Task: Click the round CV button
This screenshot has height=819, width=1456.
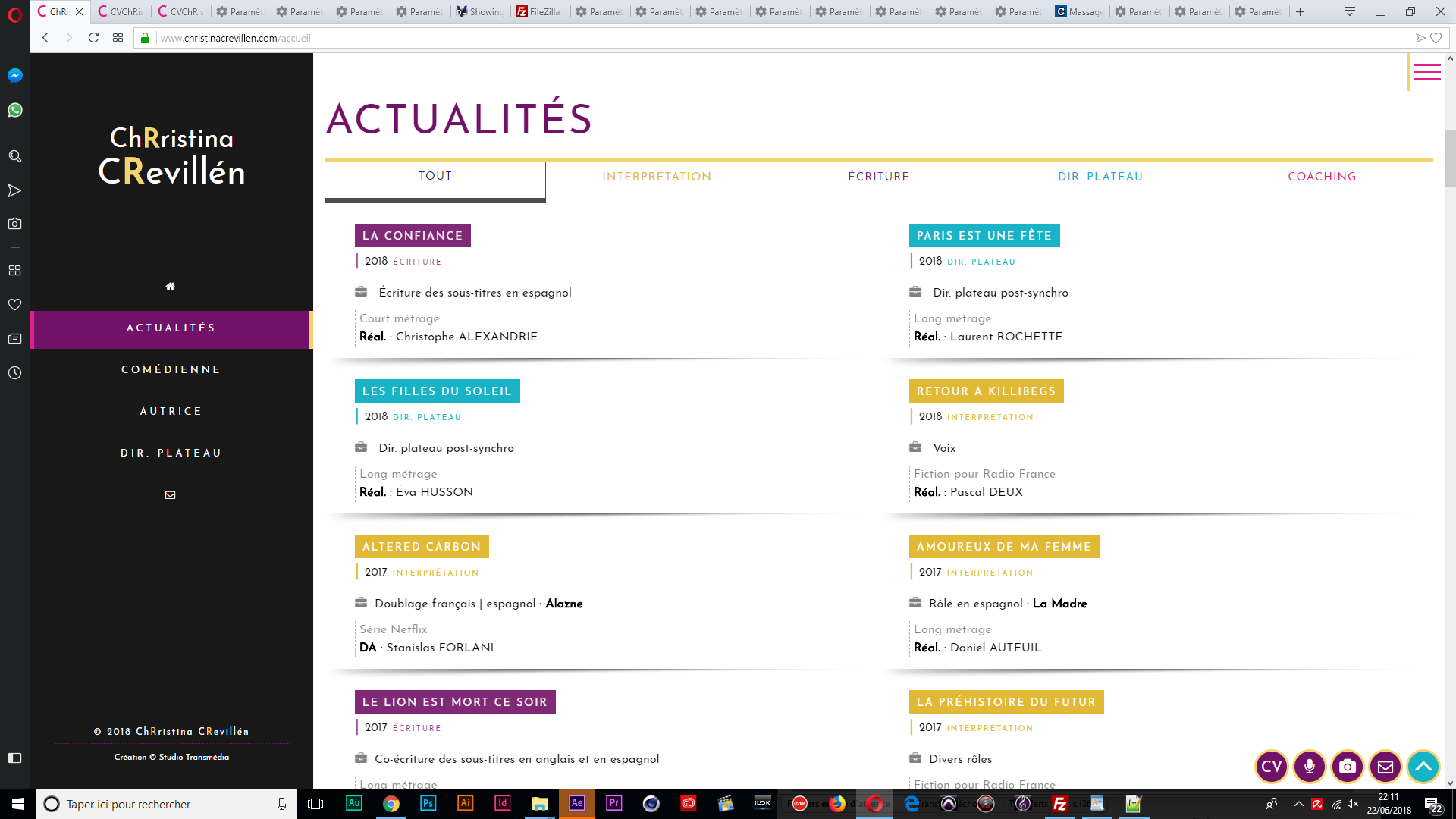Action: [1272, 767]
